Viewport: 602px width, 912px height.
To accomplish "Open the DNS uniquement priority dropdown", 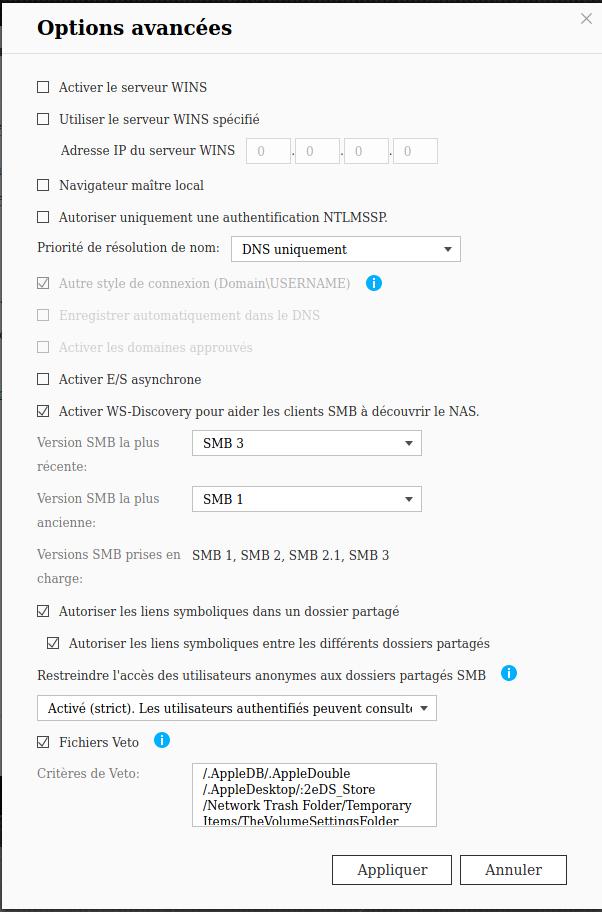I will click(x=345, y=249).
